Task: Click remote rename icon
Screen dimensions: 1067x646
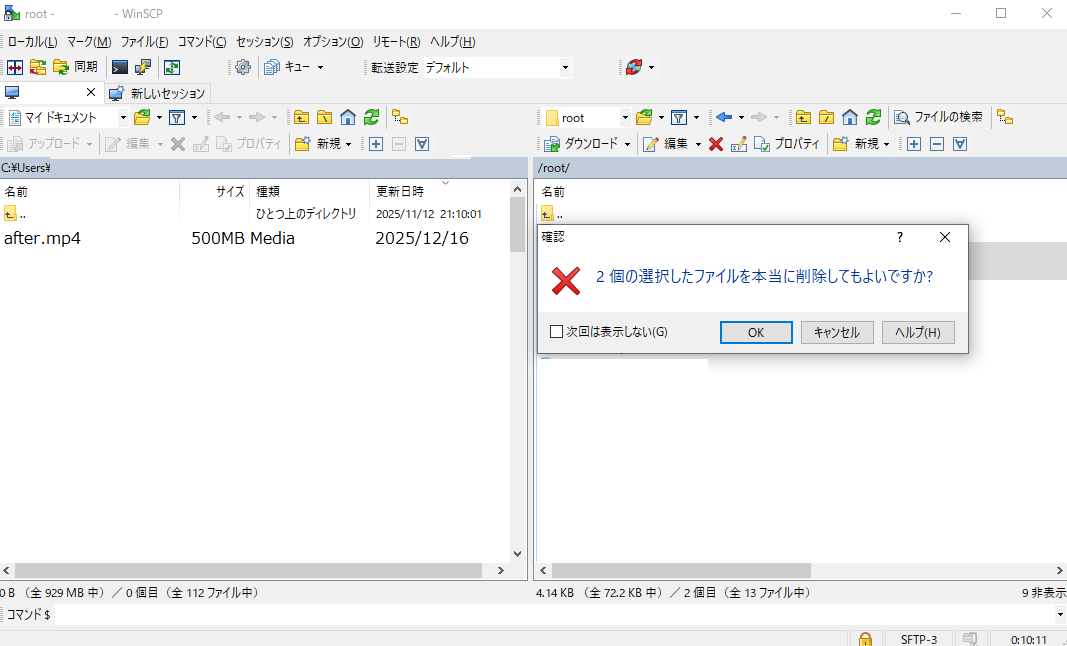Action: coord(738,144)
